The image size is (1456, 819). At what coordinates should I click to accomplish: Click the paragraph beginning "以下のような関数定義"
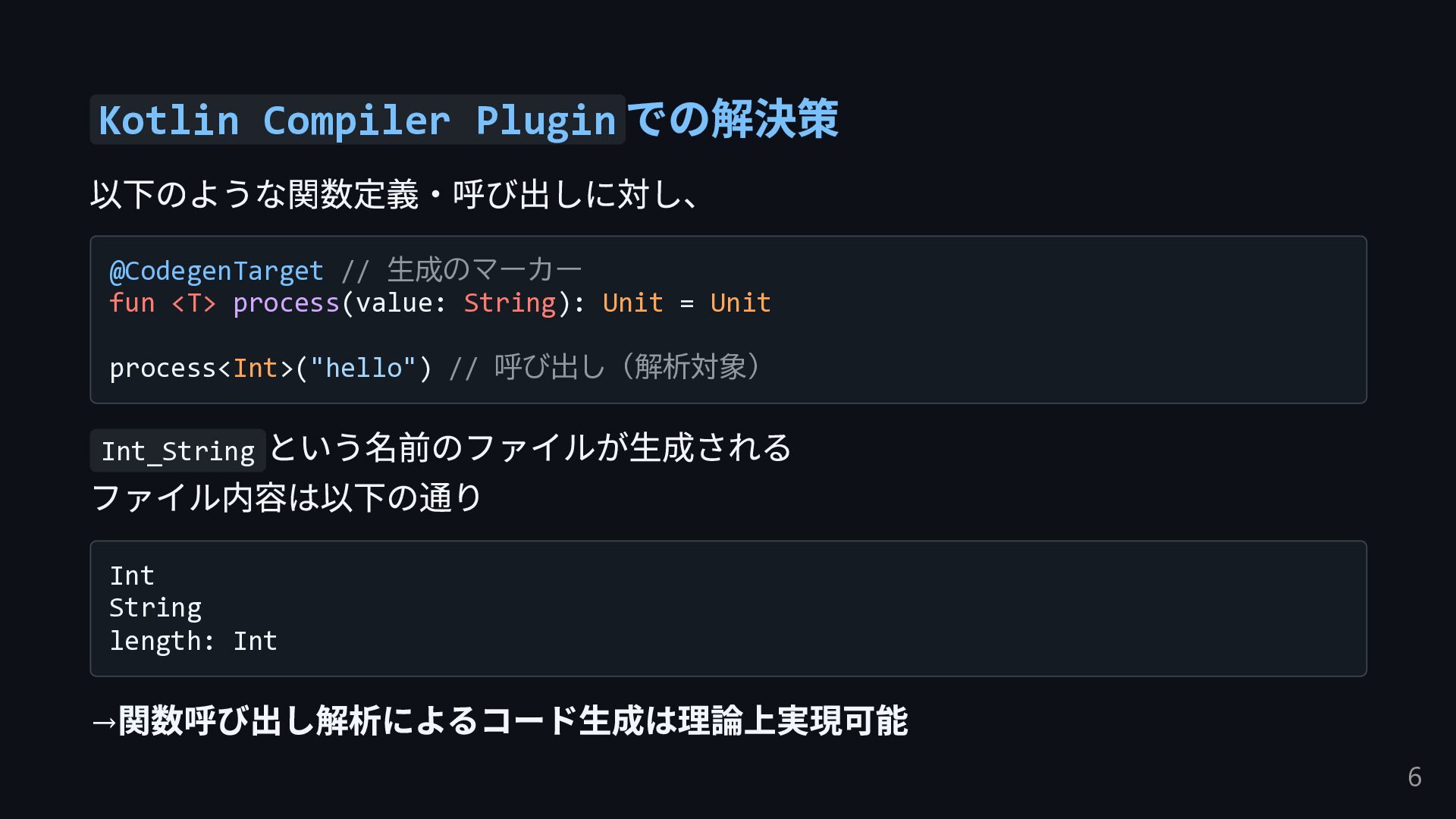click(394, 194)
